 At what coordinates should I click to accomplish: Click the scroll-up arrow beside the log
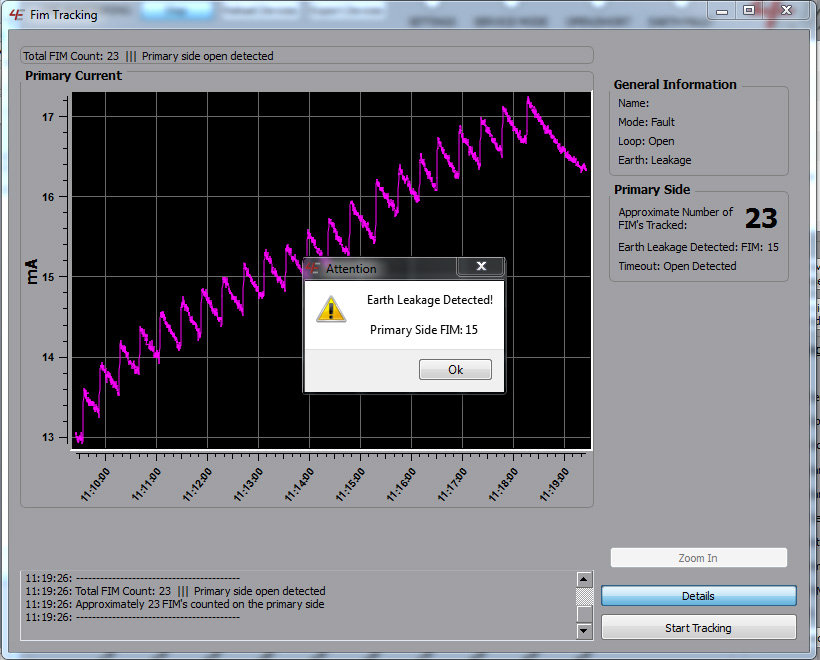point(583,578)
